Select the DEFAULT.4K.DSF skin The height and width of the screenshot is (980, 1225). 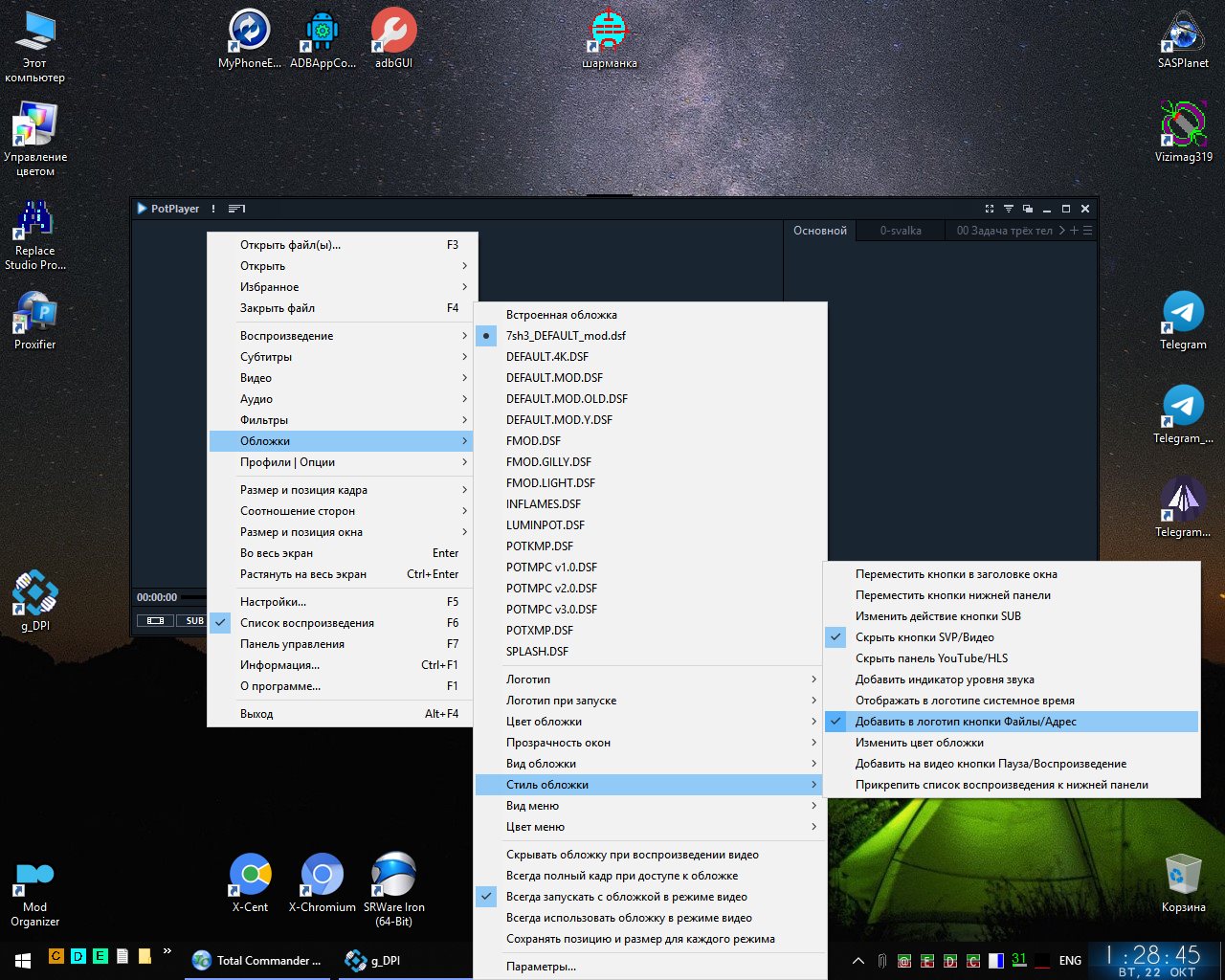coord(650,357)
